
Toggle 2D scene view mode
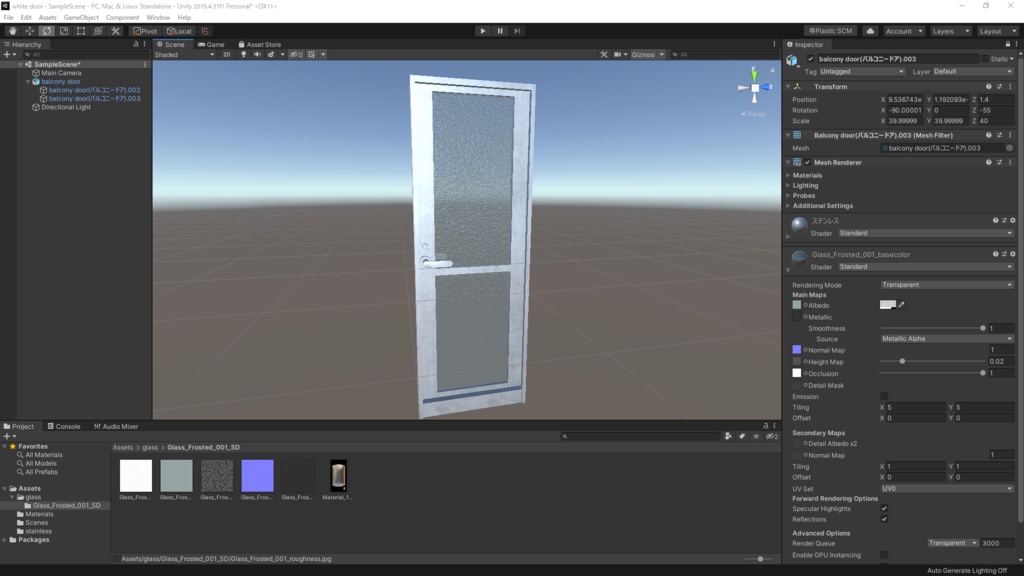(226, 55)
